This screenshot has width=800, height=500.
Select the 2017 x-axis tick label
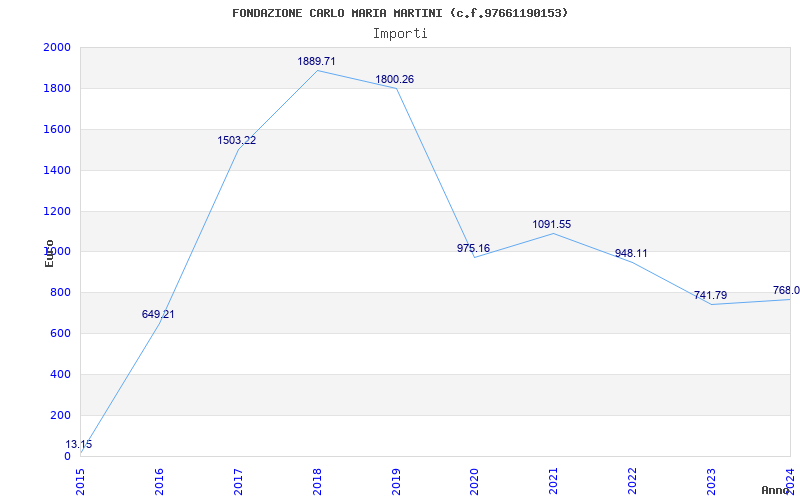click(x=238, y=482)
